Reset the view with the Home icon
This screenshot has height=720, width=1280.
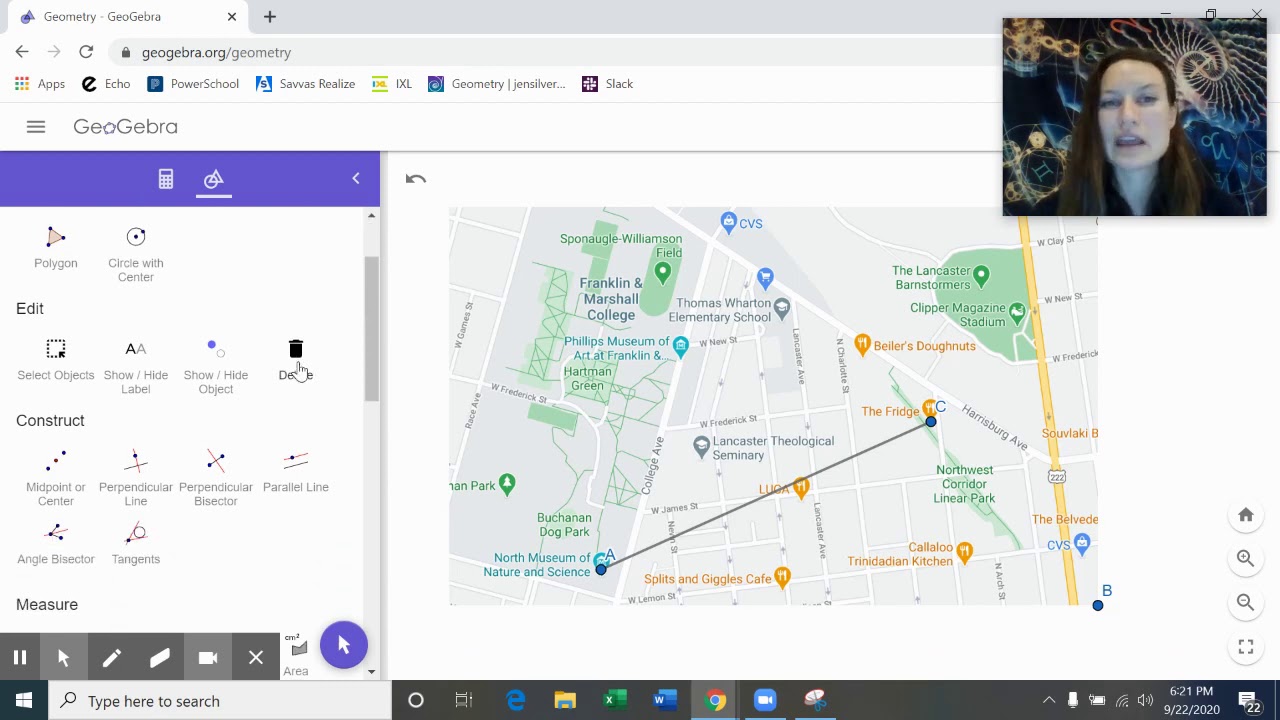click(x=1246, y=515)
